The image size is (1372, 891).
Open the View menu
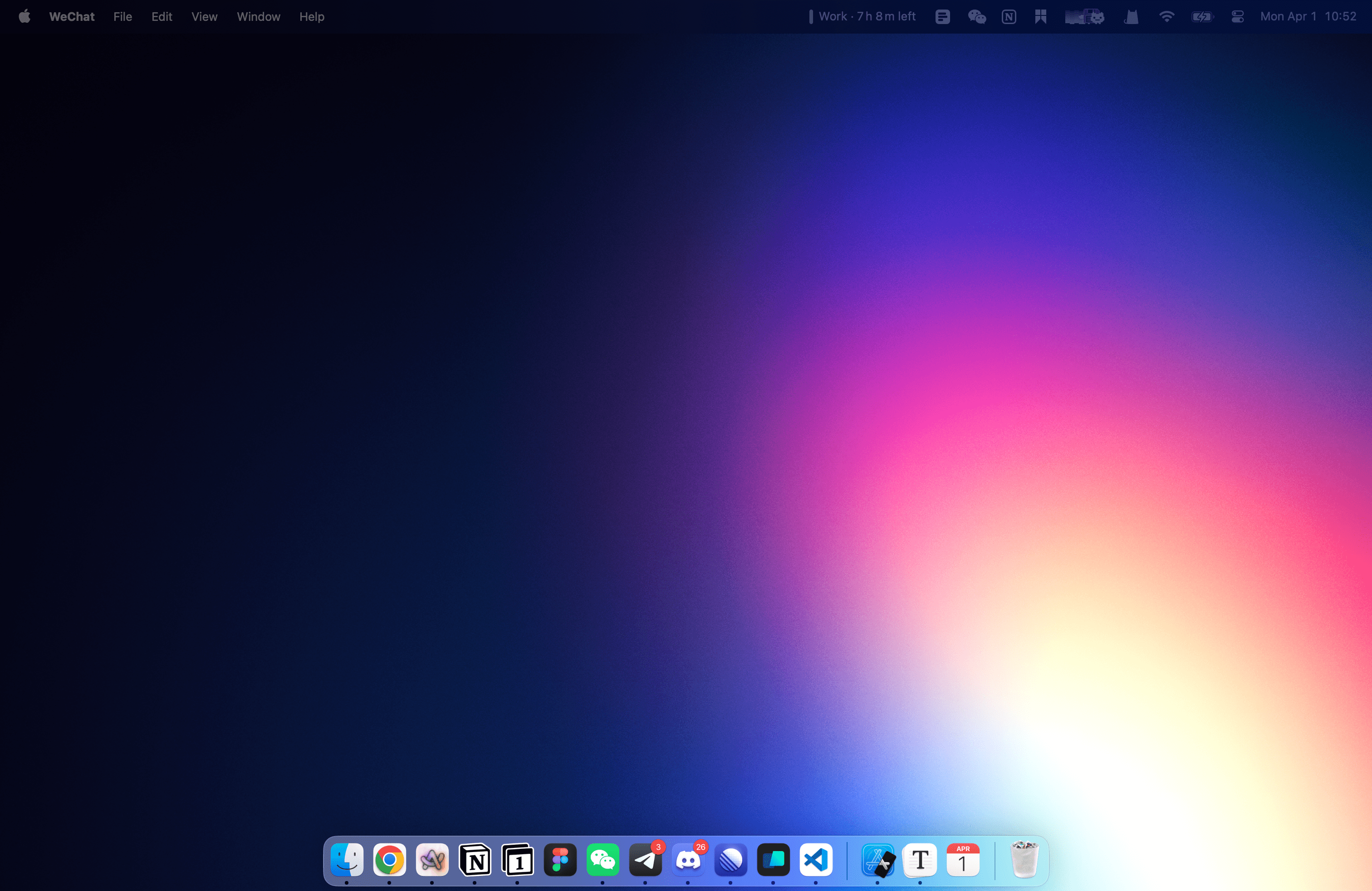click(204, 16)
